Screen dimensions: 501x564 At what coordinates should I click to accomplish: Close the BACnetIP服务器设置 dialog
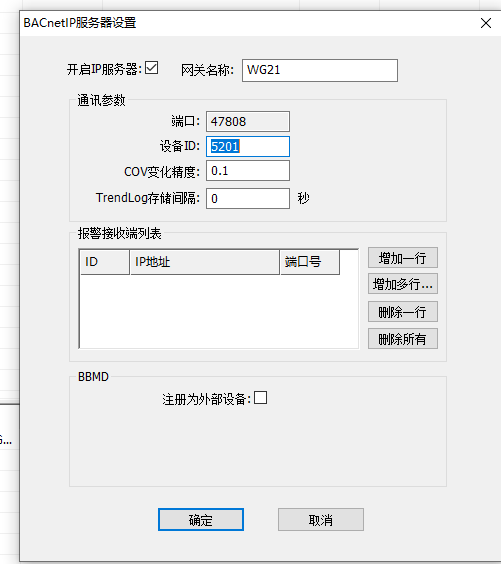[x=486, y=23]
